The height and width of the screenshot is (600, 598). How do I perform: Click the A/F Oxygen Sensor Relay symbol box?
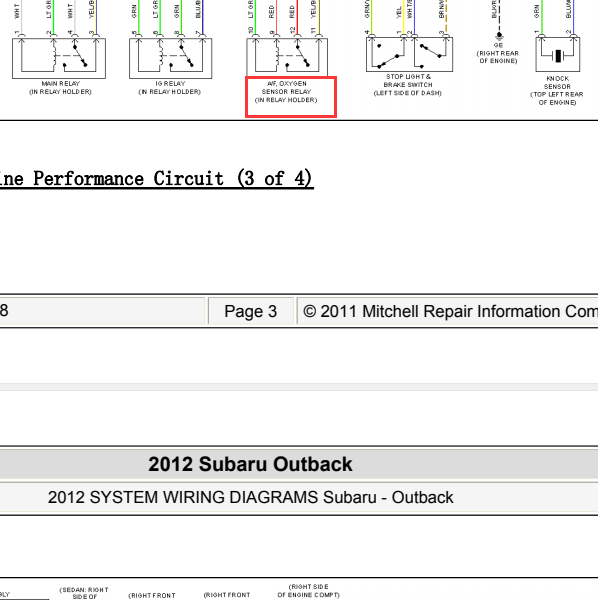287,57
